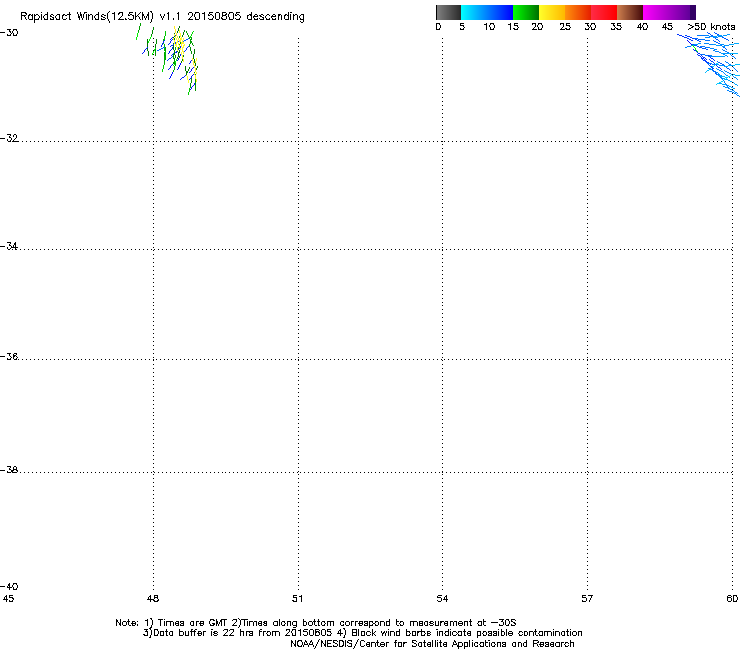
Task: Click the latitude label -40
Action: [9, 586]
